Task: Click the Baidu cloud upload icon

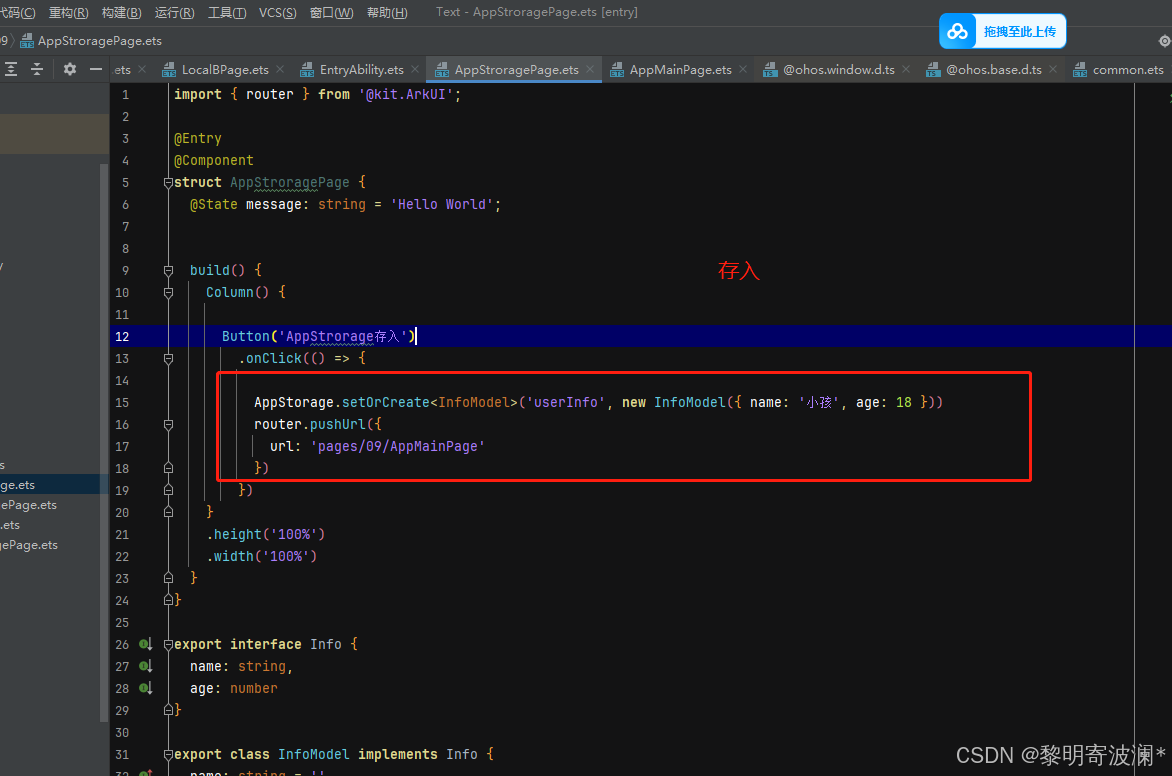Action: (x=957, y=31)
